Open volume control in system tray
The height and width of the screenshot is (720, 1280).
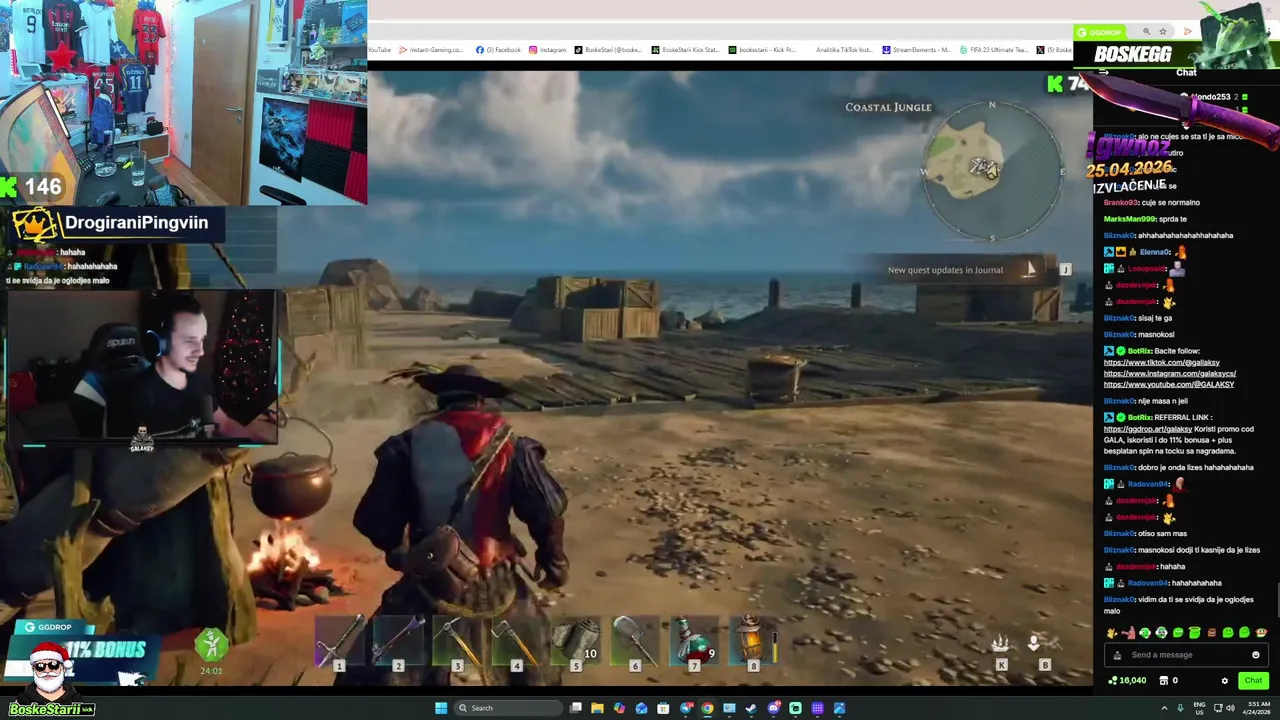point(1230,708)
